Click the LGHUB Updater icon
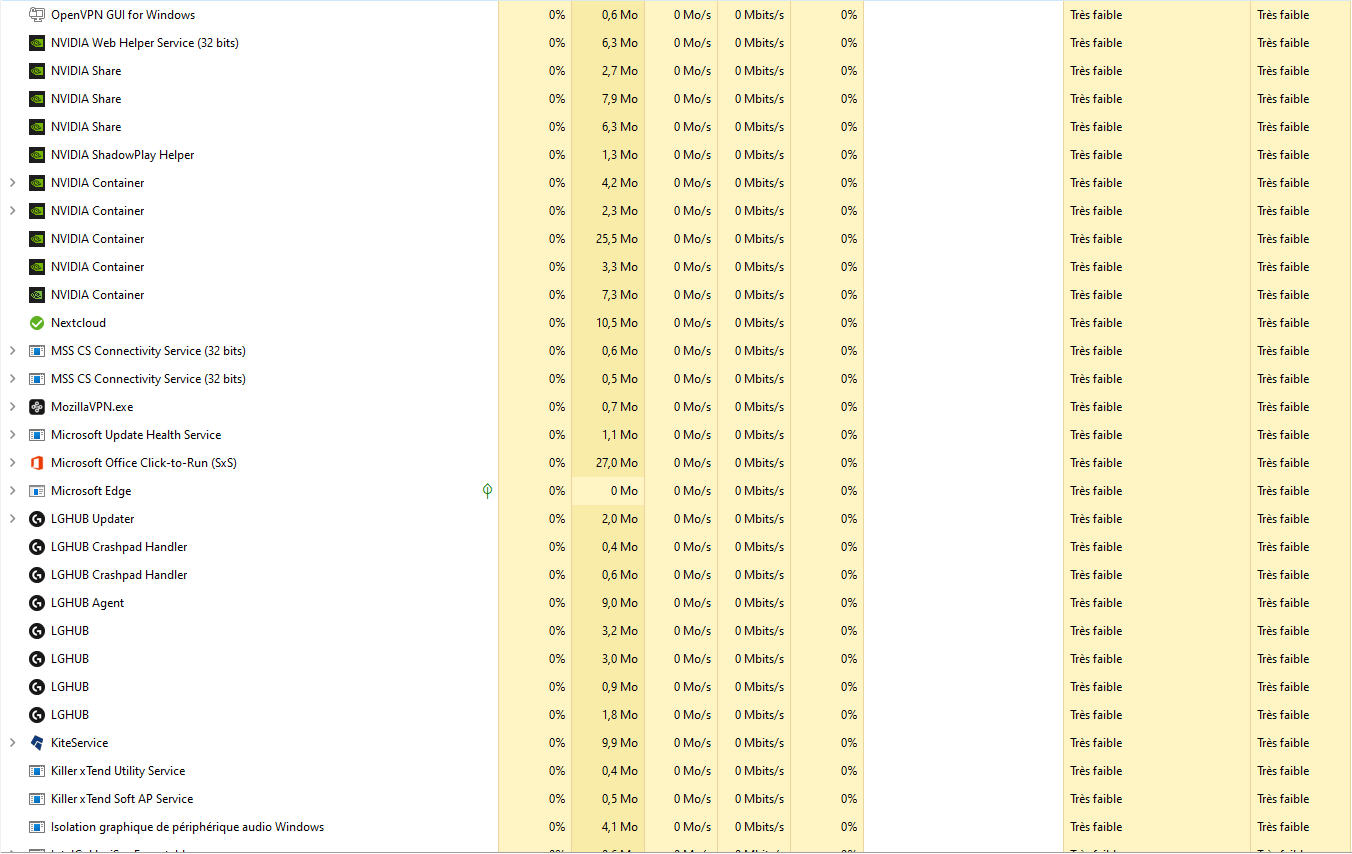This screenshot has height=854, width=1352. 37,519
